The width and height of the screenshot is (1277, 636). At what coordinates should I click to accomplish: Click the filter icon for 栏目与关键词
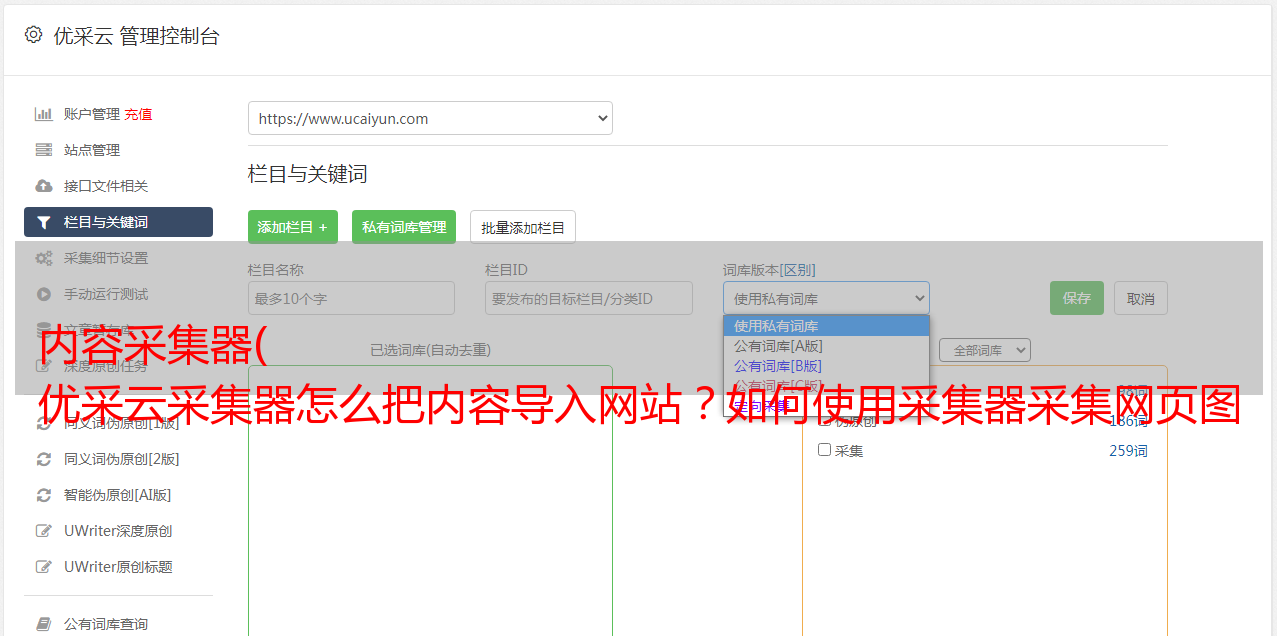click(44, 222)
